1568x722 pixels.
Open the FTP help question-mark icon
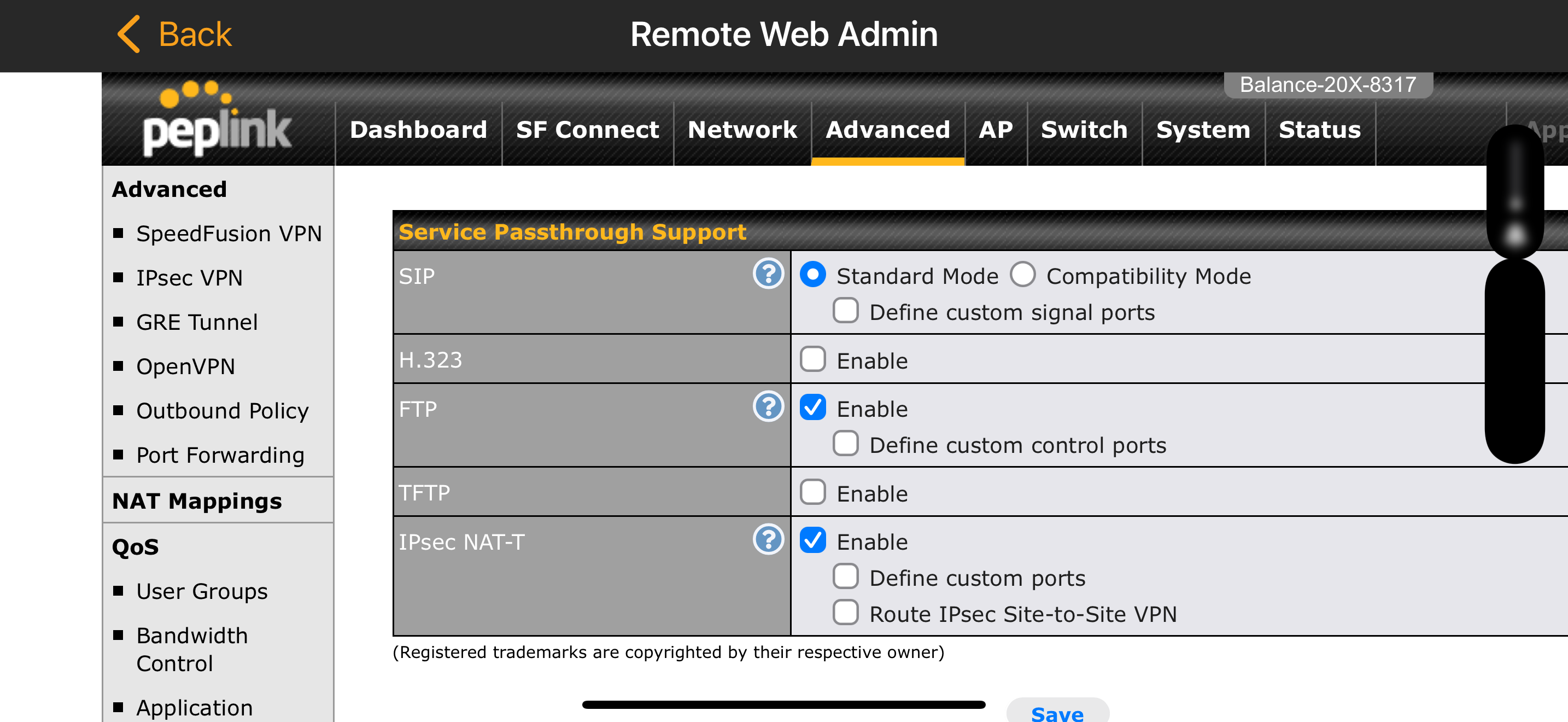point(768,406)
